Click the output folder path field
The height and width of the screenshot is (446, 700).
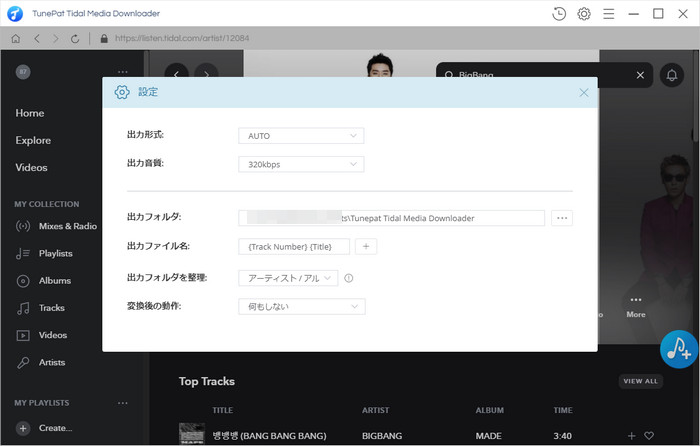click(x=392, y=218)
